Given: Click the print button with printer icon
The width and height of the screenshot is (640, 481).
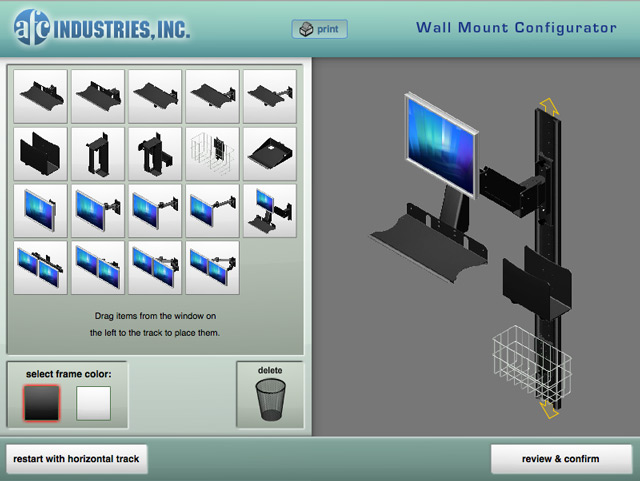Looking at the screenshot, I should tap(320, 29).
